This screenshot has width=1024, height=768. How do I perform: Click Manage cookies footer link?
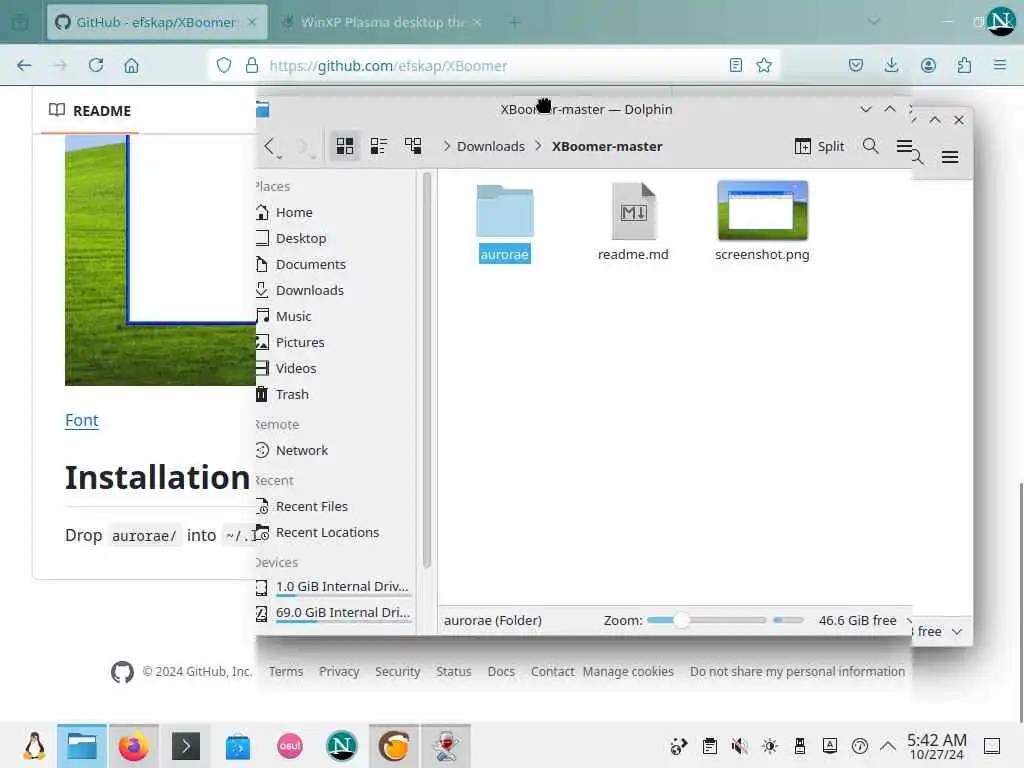[628, 671]
